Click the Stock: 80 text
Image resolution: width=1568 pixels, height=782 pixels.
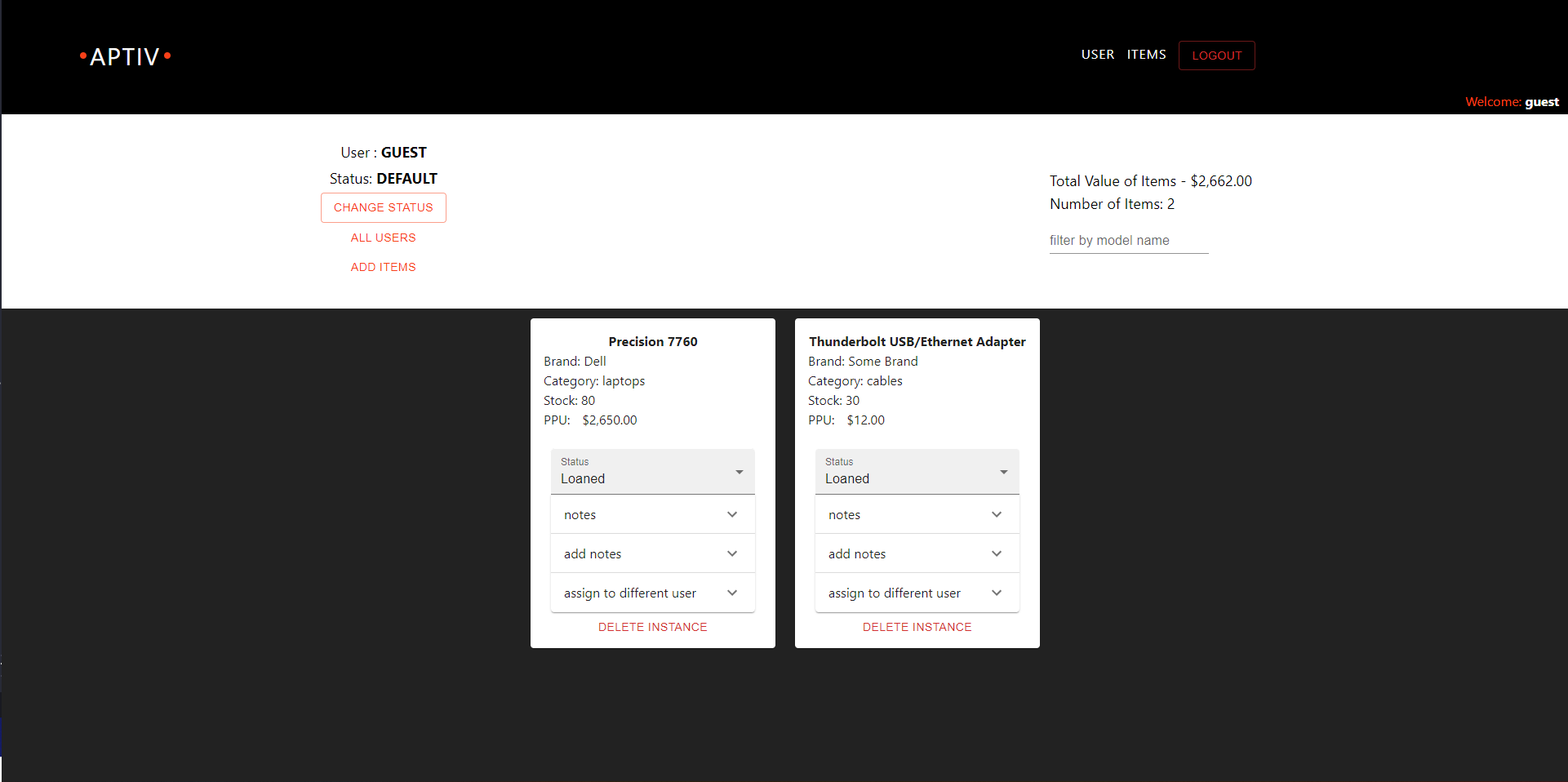[x=570, y=400]
